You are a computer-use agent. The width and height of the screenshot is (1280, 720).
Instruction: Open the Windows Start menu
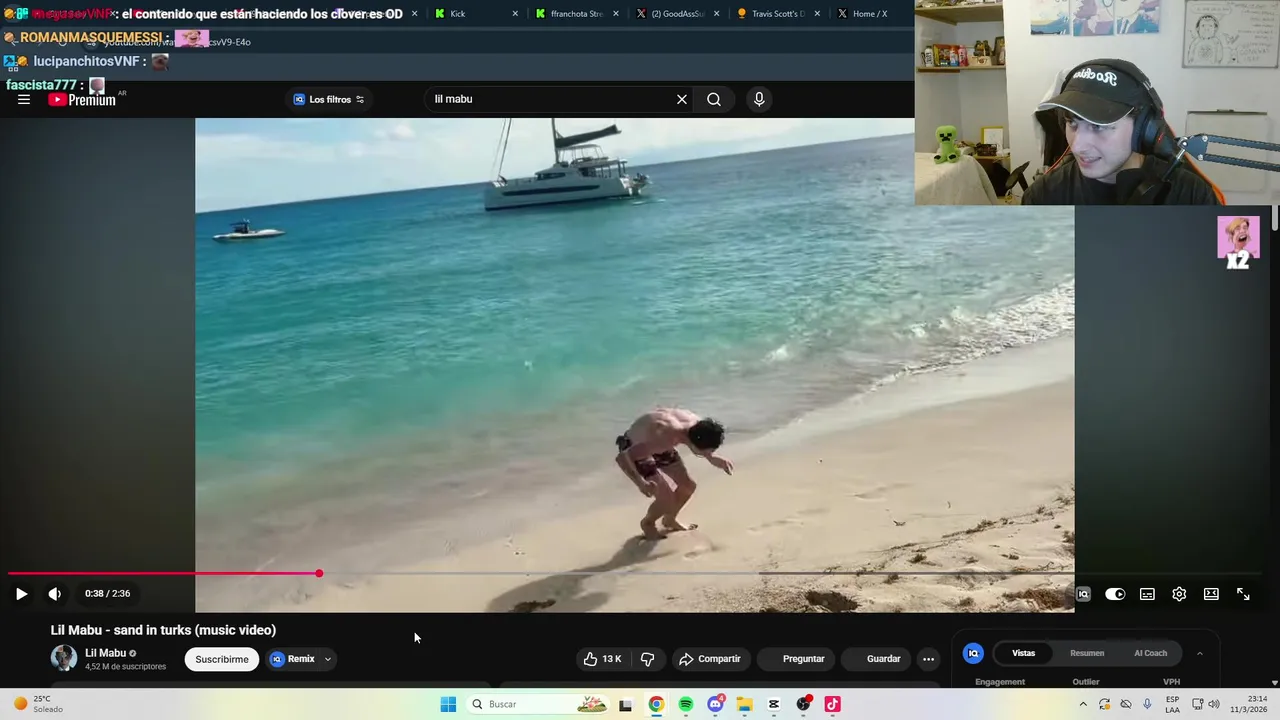pyautogui.click(x=448, y=704)
